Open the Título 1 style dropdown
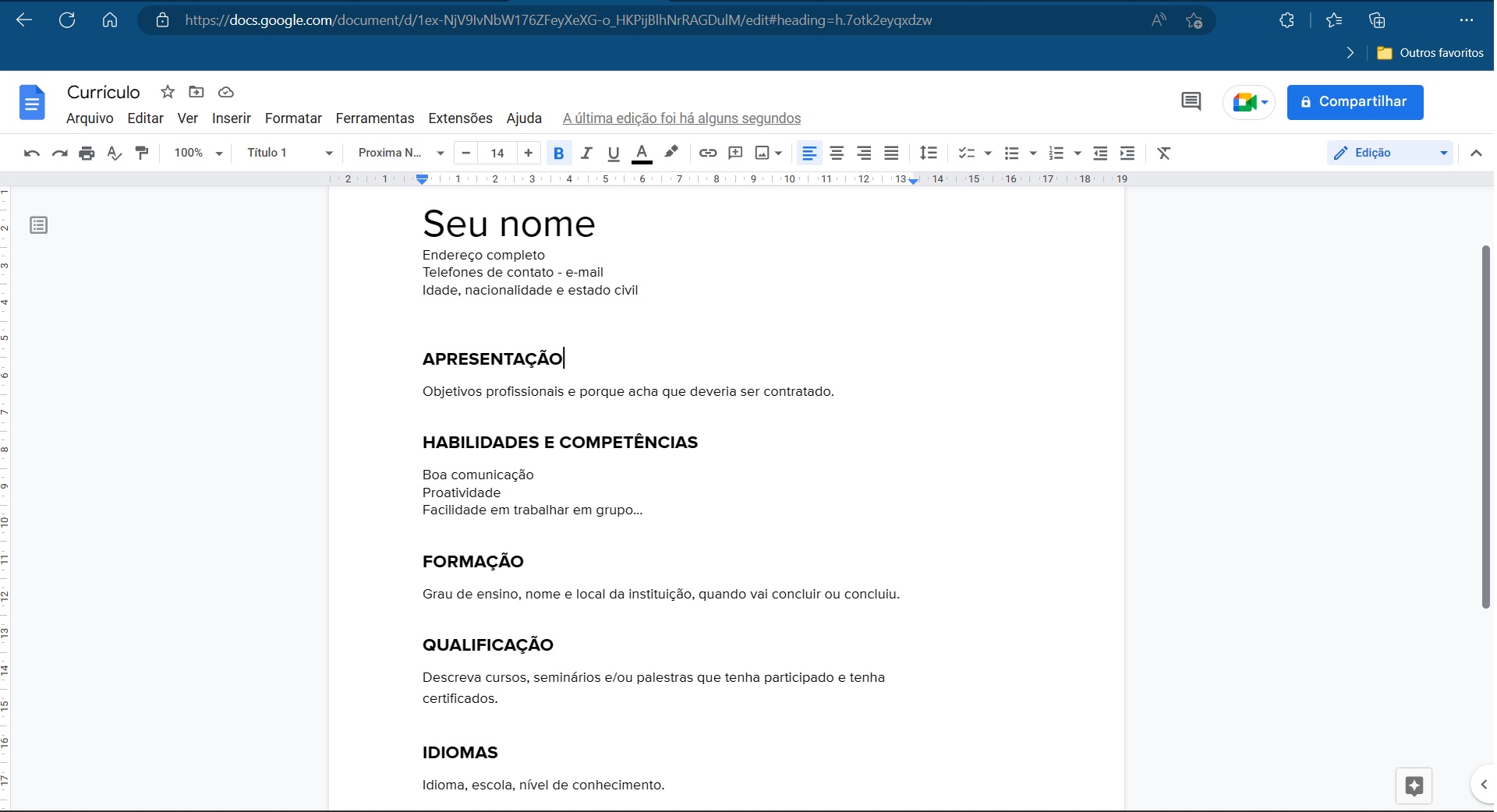Screen dimensions: 1497x812 288,154
